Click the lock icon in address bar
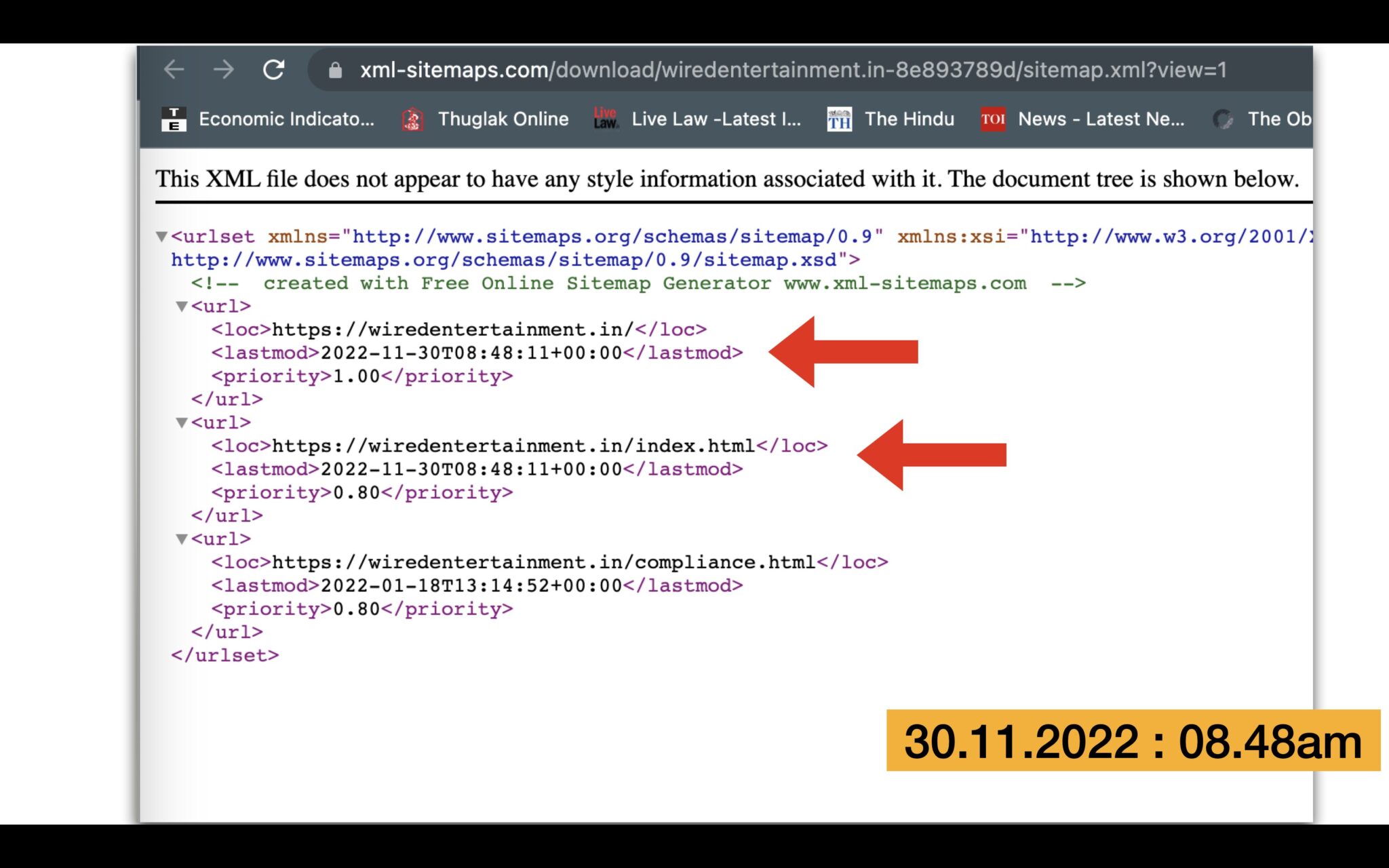The width and height of the screenshot is (1389, 868). [335, 70]
